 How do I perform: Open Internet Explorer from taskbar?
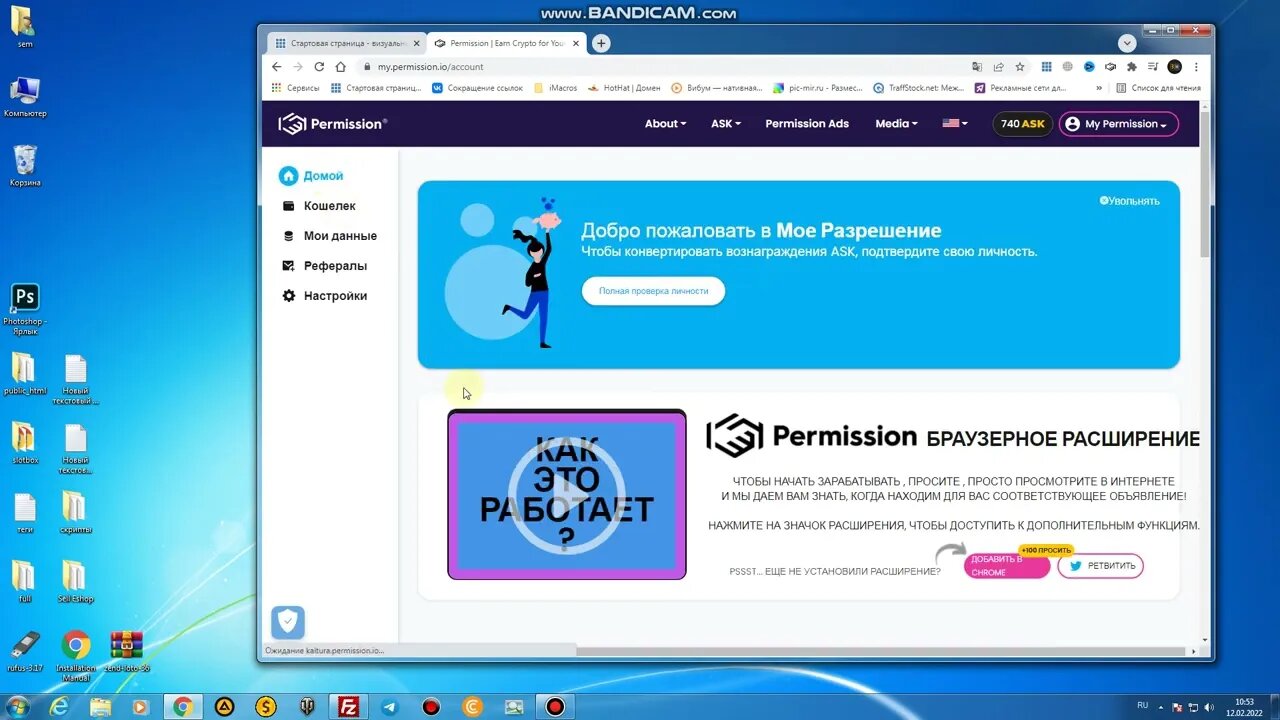59,707
